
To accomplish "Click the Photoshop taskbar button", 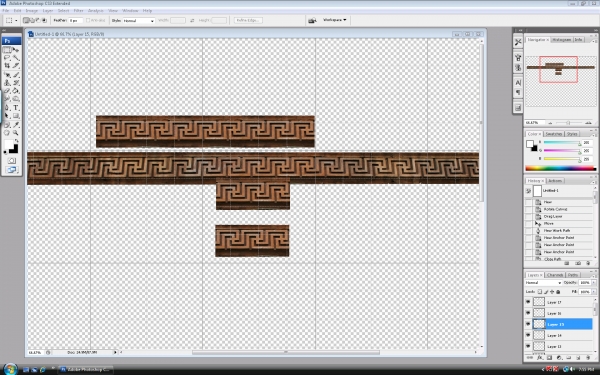I will (86, 370).
